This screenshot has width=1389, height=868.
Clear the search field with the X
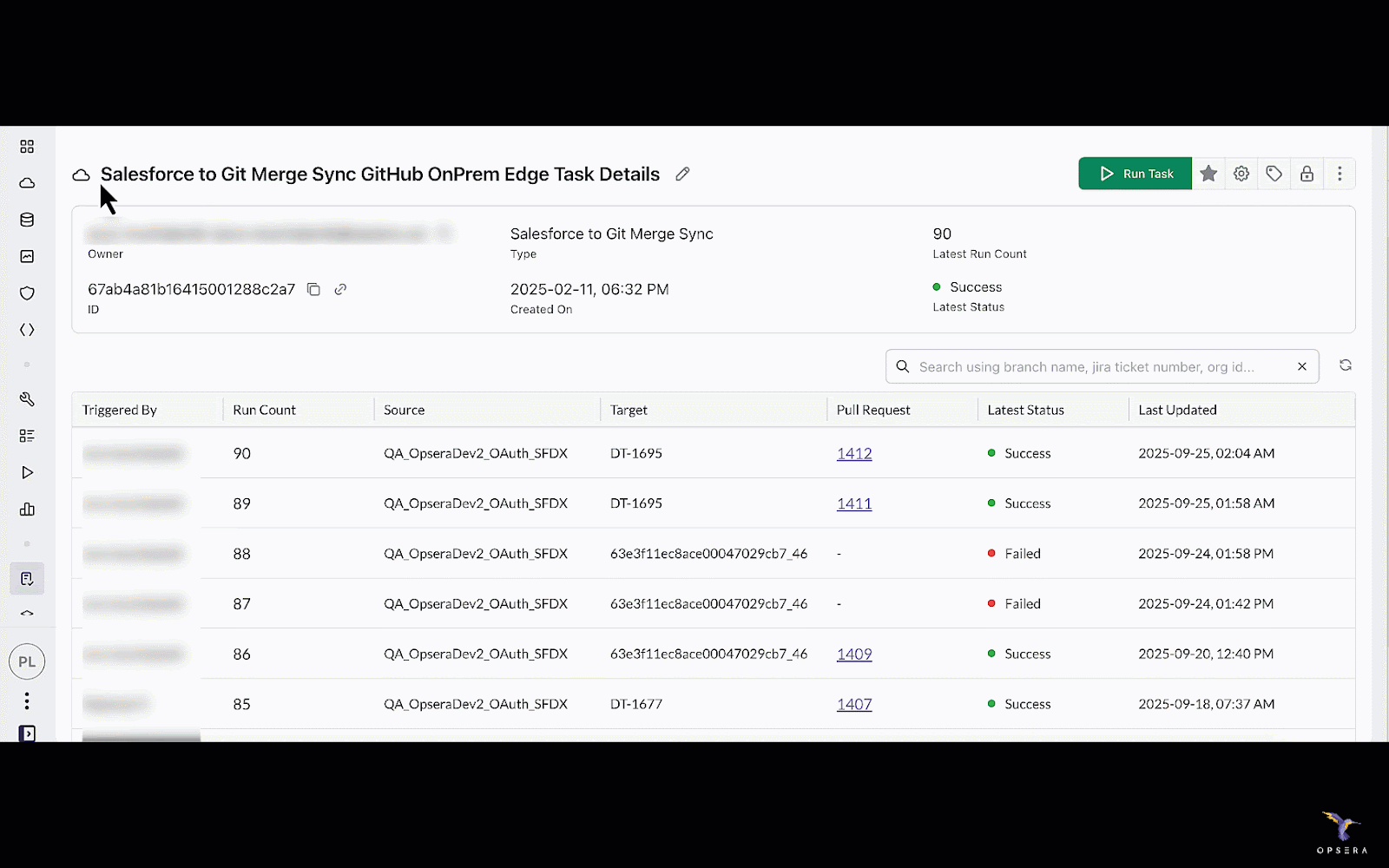coord(1301,367)
